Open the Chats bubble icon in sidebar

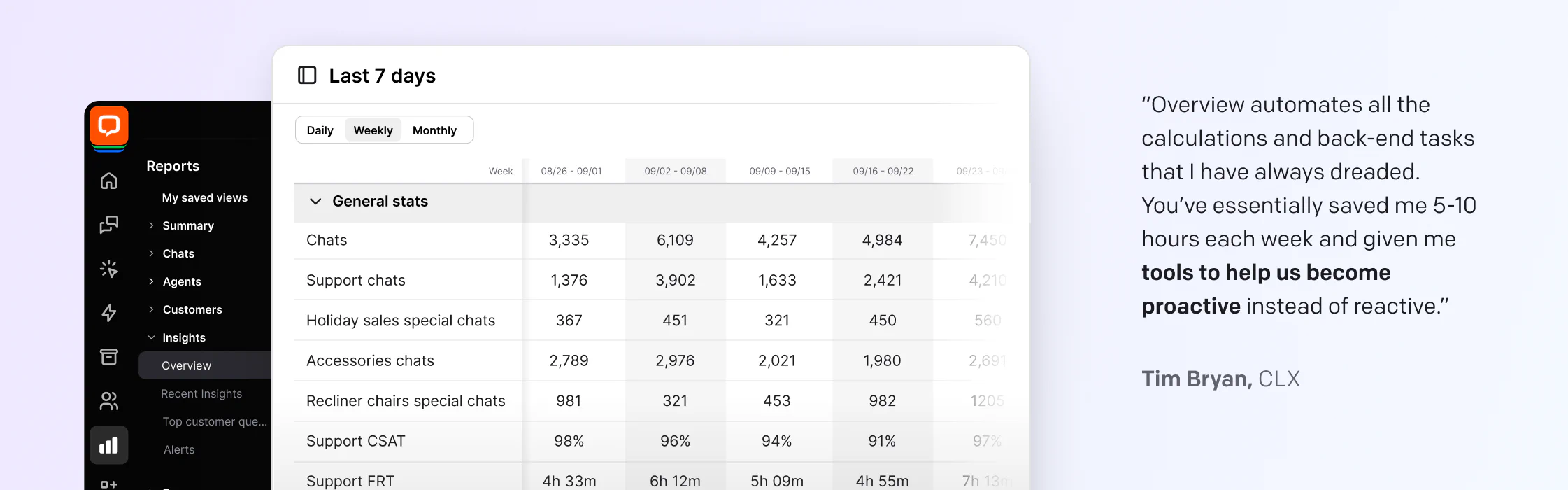pyautogui.click(x=109, y=225)
